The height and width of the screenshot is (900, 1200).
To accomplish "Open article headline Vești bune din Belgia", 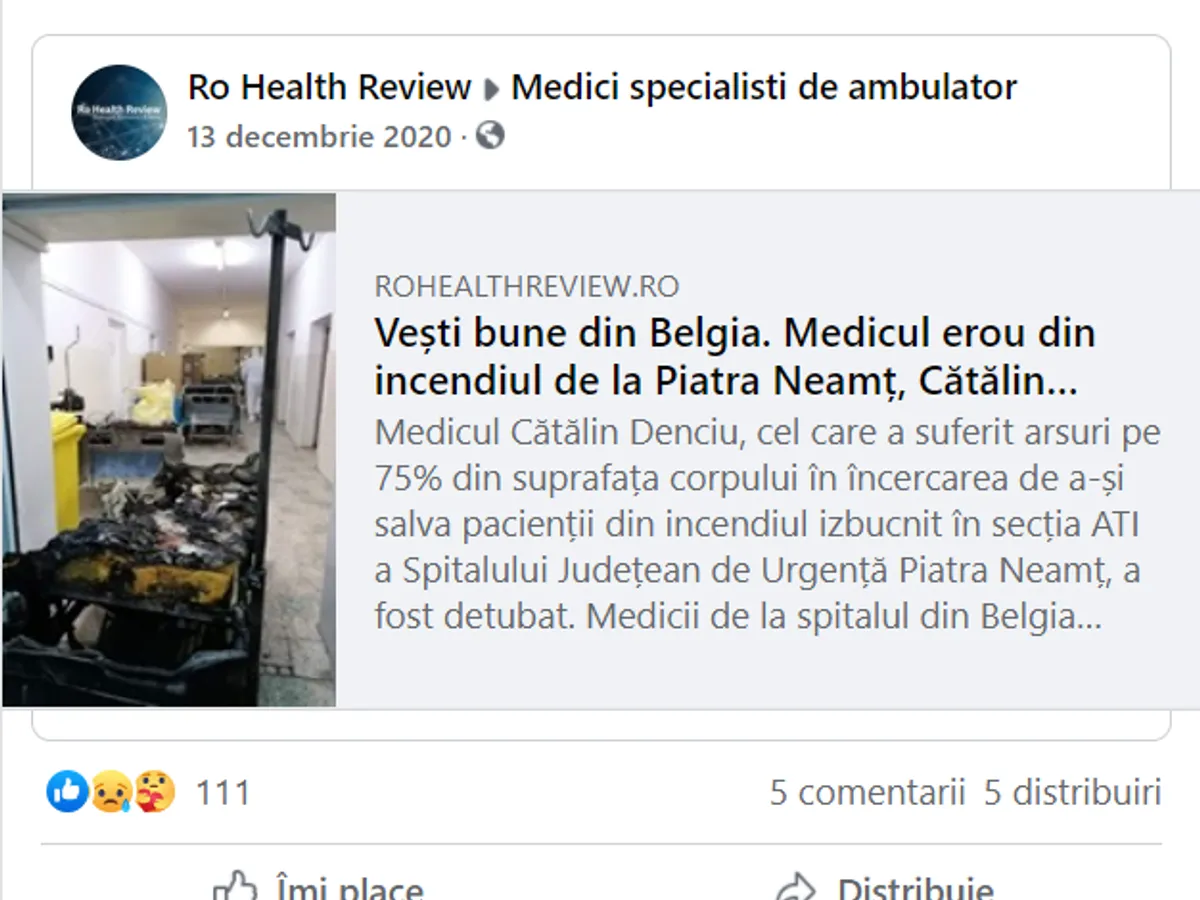I will tap(735, 356).
